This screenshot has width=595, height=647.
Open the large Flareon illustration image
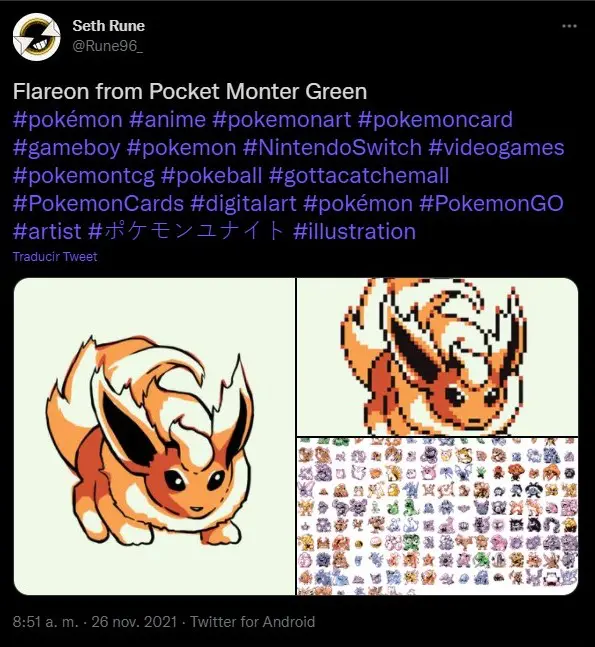pyautogui.click(x=154, y=436)
